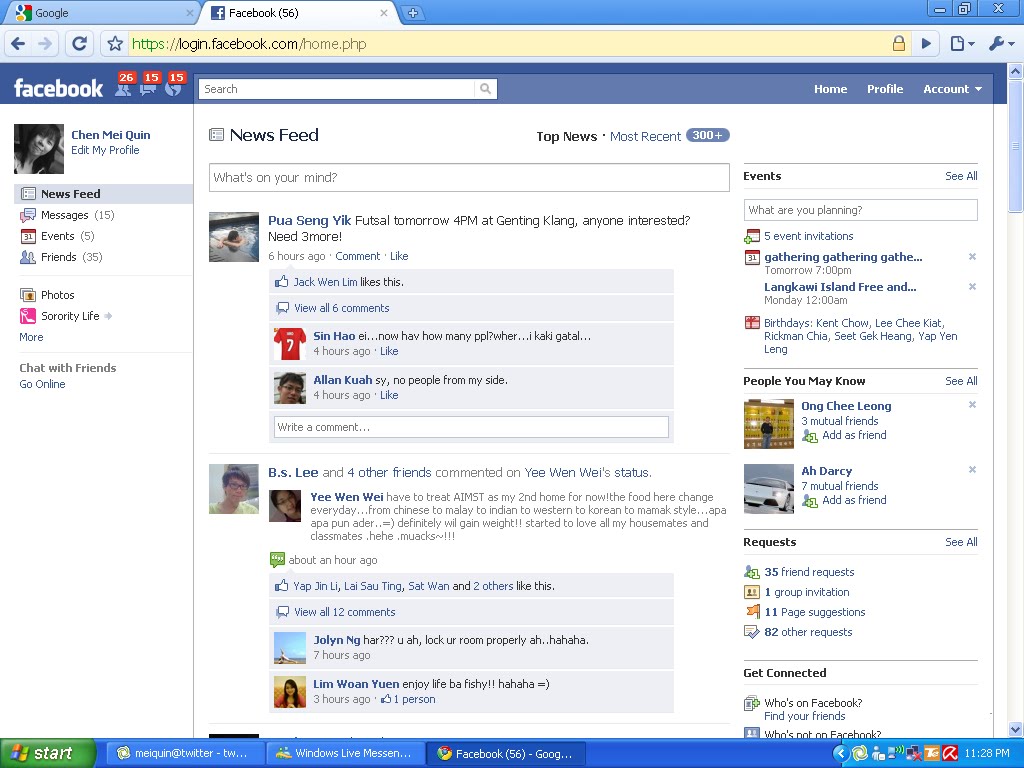Click the What are you planning field

pos(860,210)
